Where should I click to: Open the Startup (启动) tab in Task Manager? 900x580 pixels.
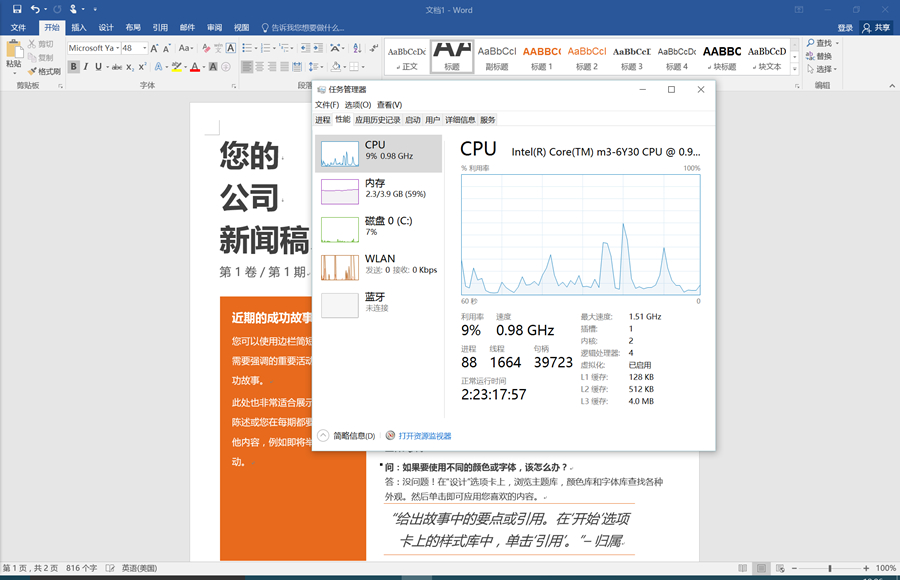tap(413, 120)
